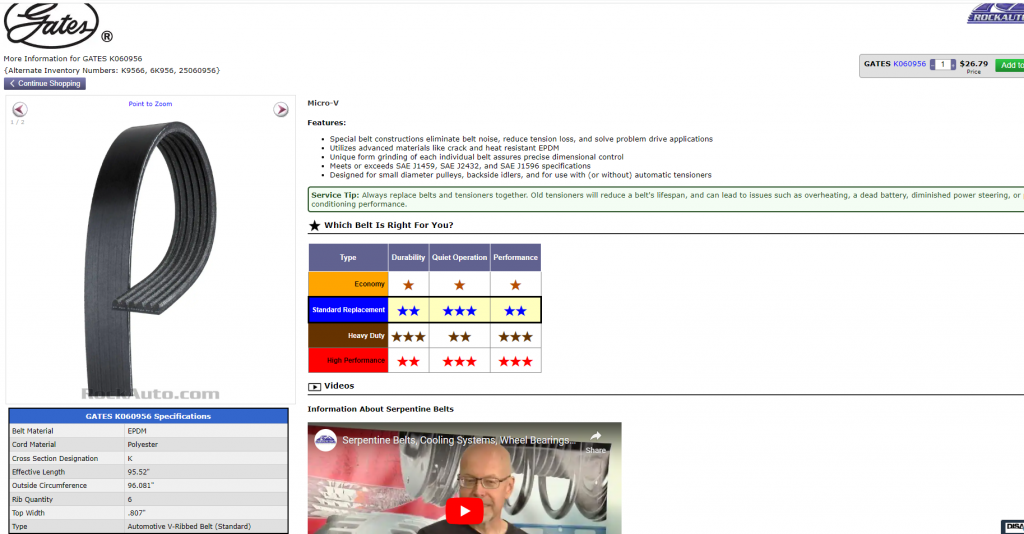
Task: Click Continue Shopping button
Action: click(x=45, y=84)
